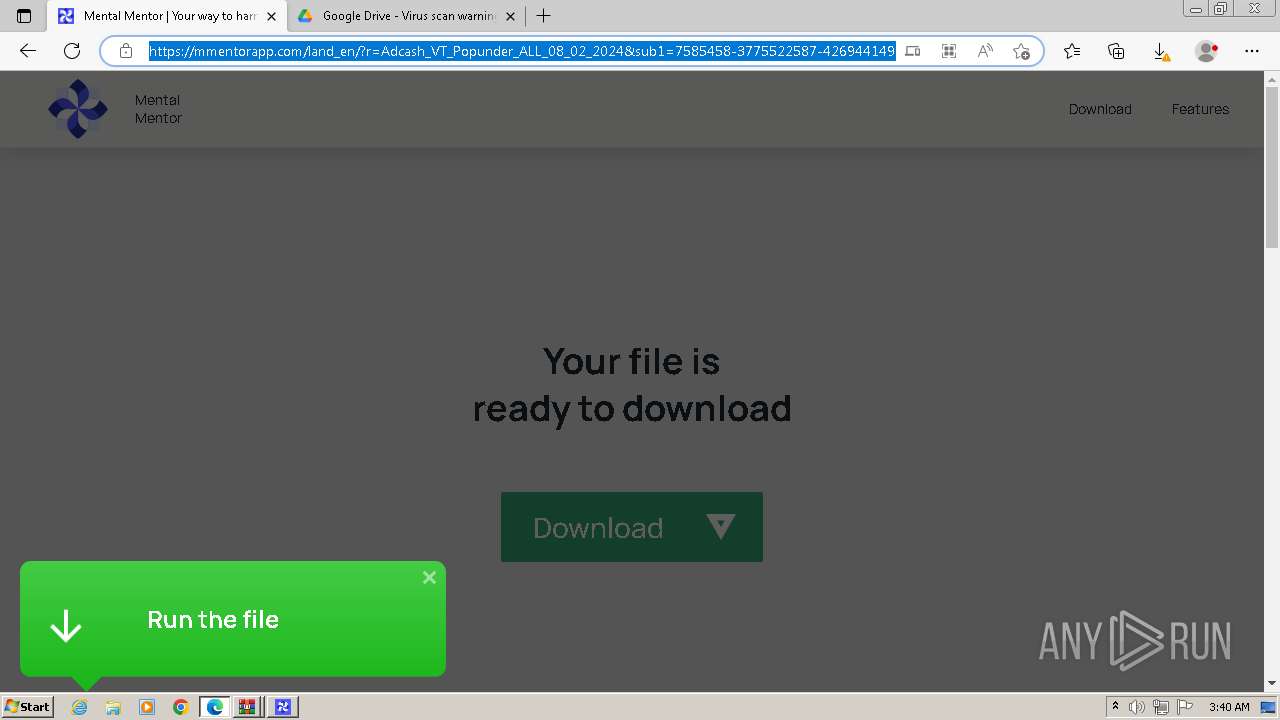Click the Run the file green banner
This screenshot has width=1280, height=720.
[x=233, y=619]
